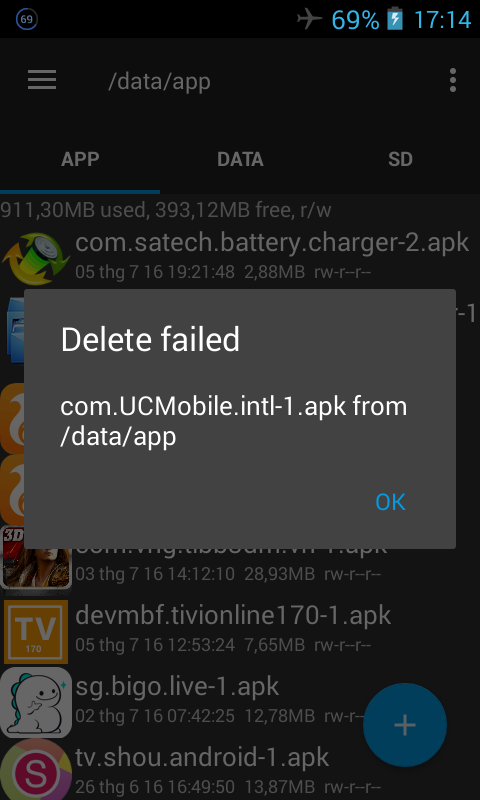Select devmbf.tivionline170-1.apk file entry
This screenshot has width=480, height=800.
pyautogui.click(x=240, y=629)
